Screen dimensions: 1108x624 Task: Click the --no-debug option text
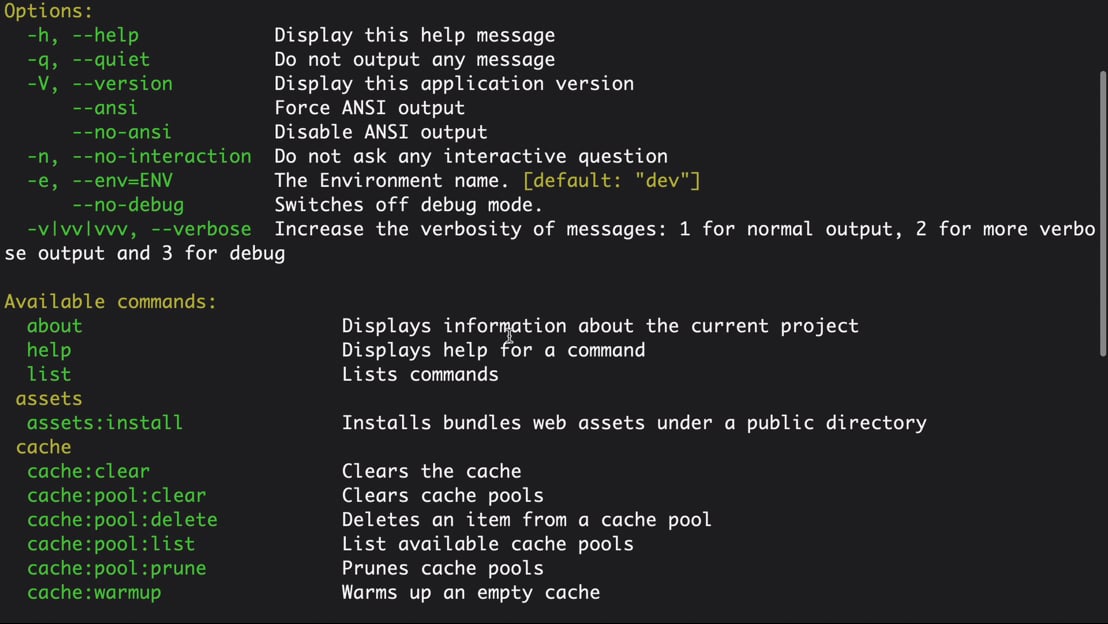click(x=128, y=205)
